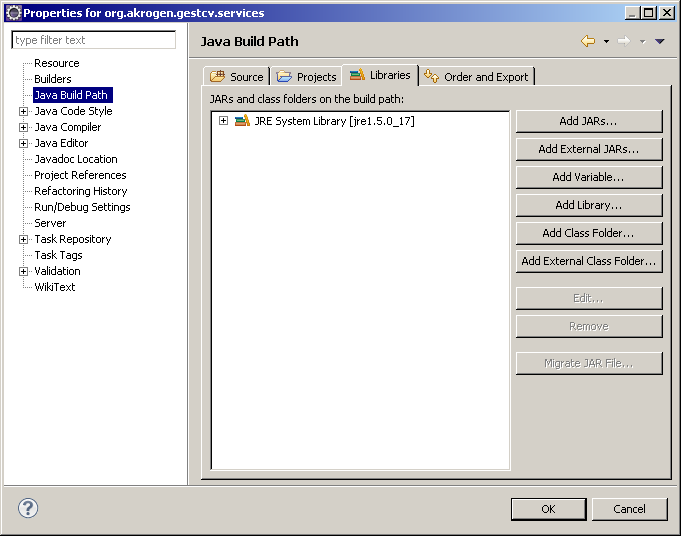Switch to the Source tab
This screenshot has height=536, width=681.
point(237,77)
